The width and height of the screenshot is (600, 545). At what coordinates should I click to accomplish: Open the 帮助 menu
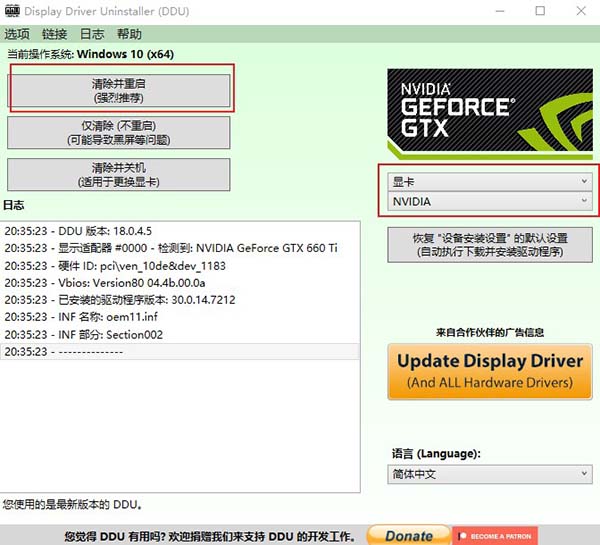pos(129,34)
